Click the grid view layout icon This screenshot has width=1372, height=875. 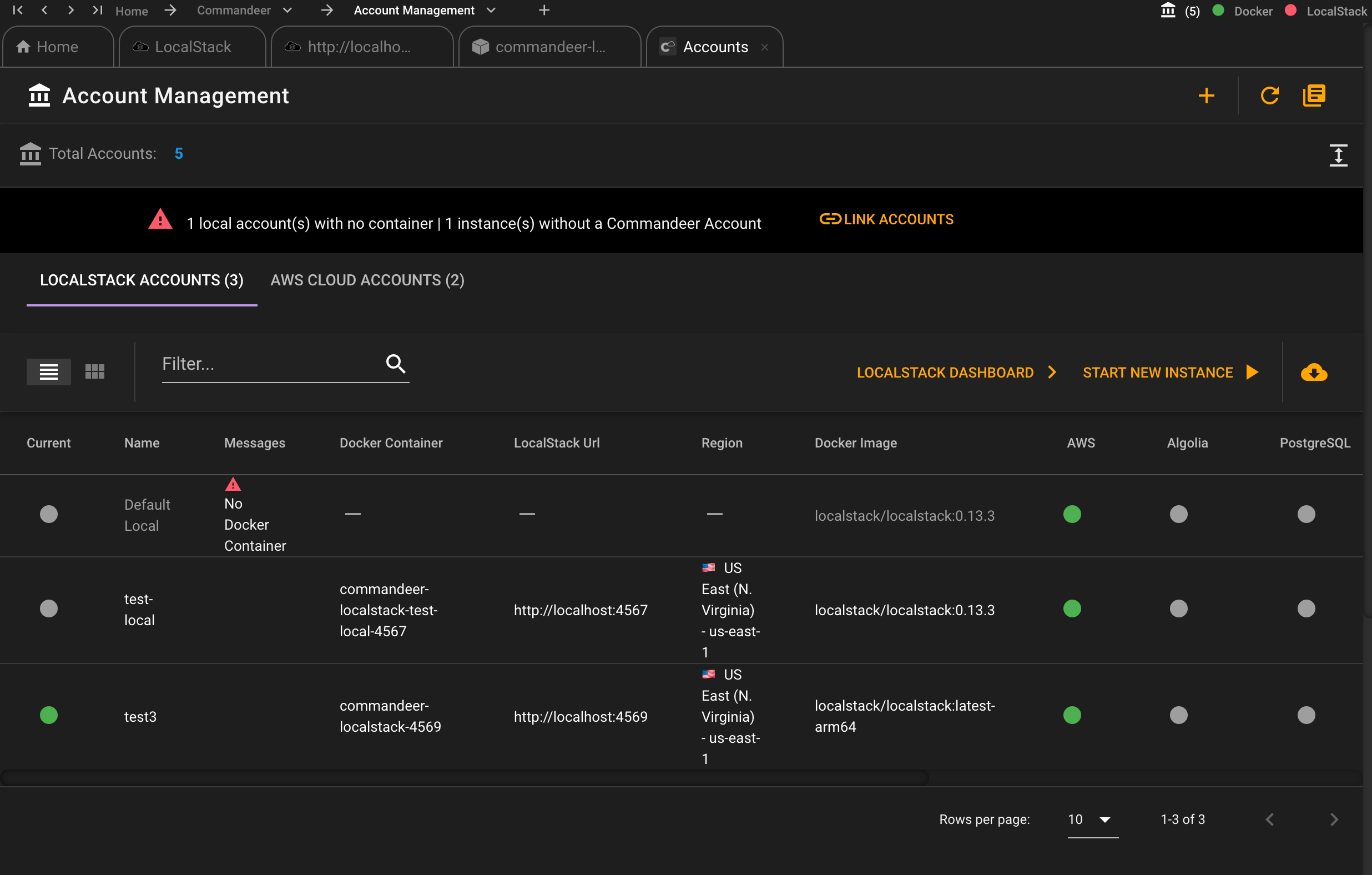(x=95, y=371)
